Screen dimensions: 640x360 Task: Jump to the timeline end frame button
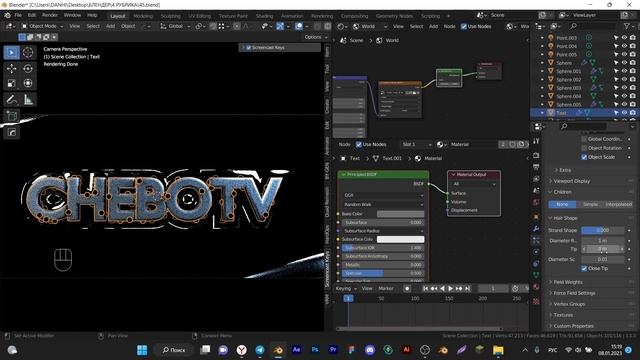pos(468,289)
